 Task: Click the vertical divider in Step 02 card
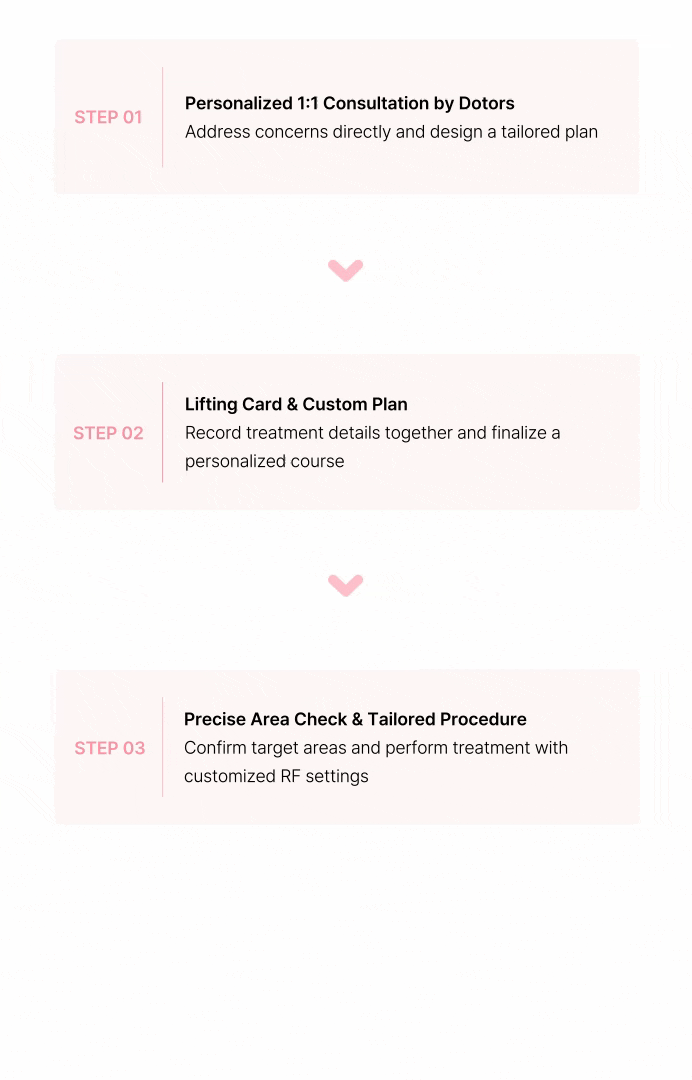click(162, 432)
